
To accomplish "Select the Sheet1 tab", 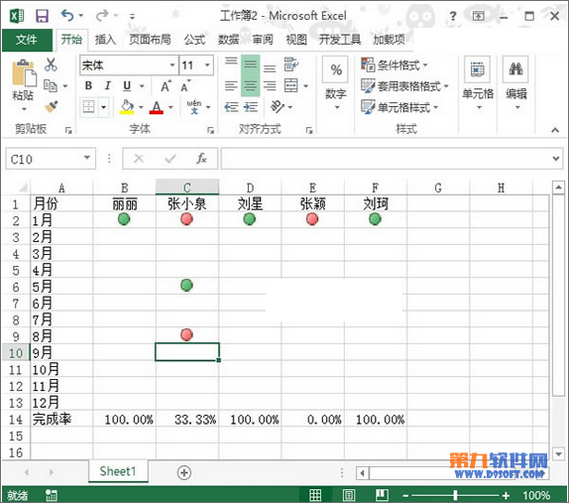I will [118, 471].
